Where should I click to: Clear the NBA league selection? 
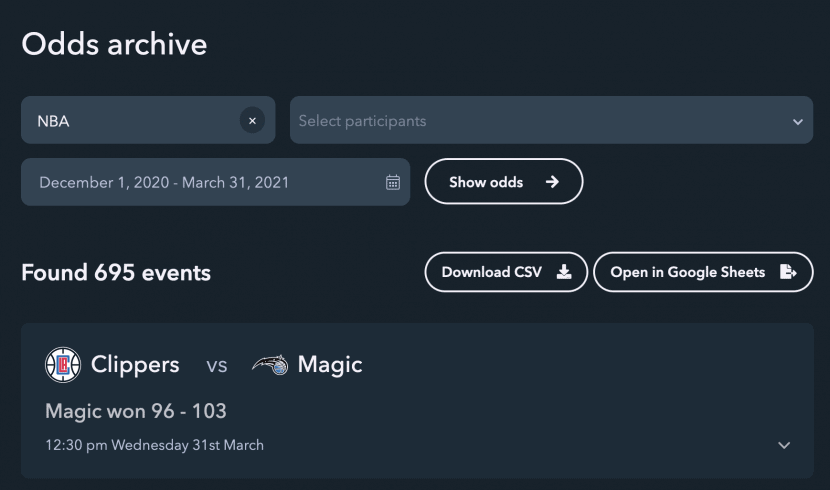[x=252, y=121]
